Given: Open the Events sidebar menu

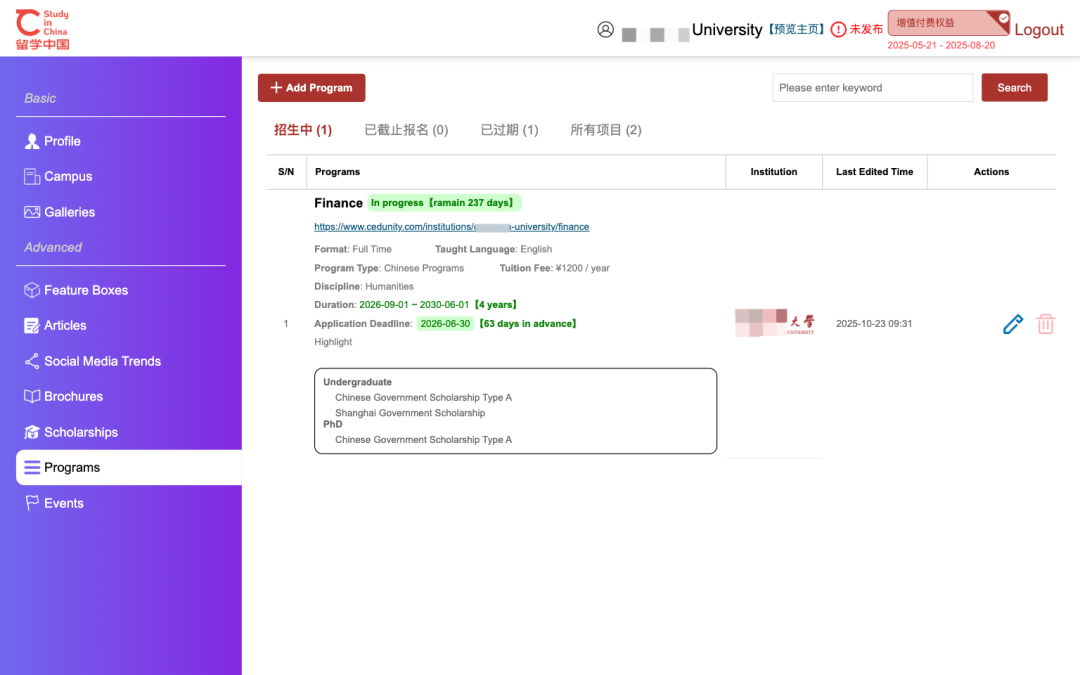Looking at the screenshot, I should click(x=64, y=503).
